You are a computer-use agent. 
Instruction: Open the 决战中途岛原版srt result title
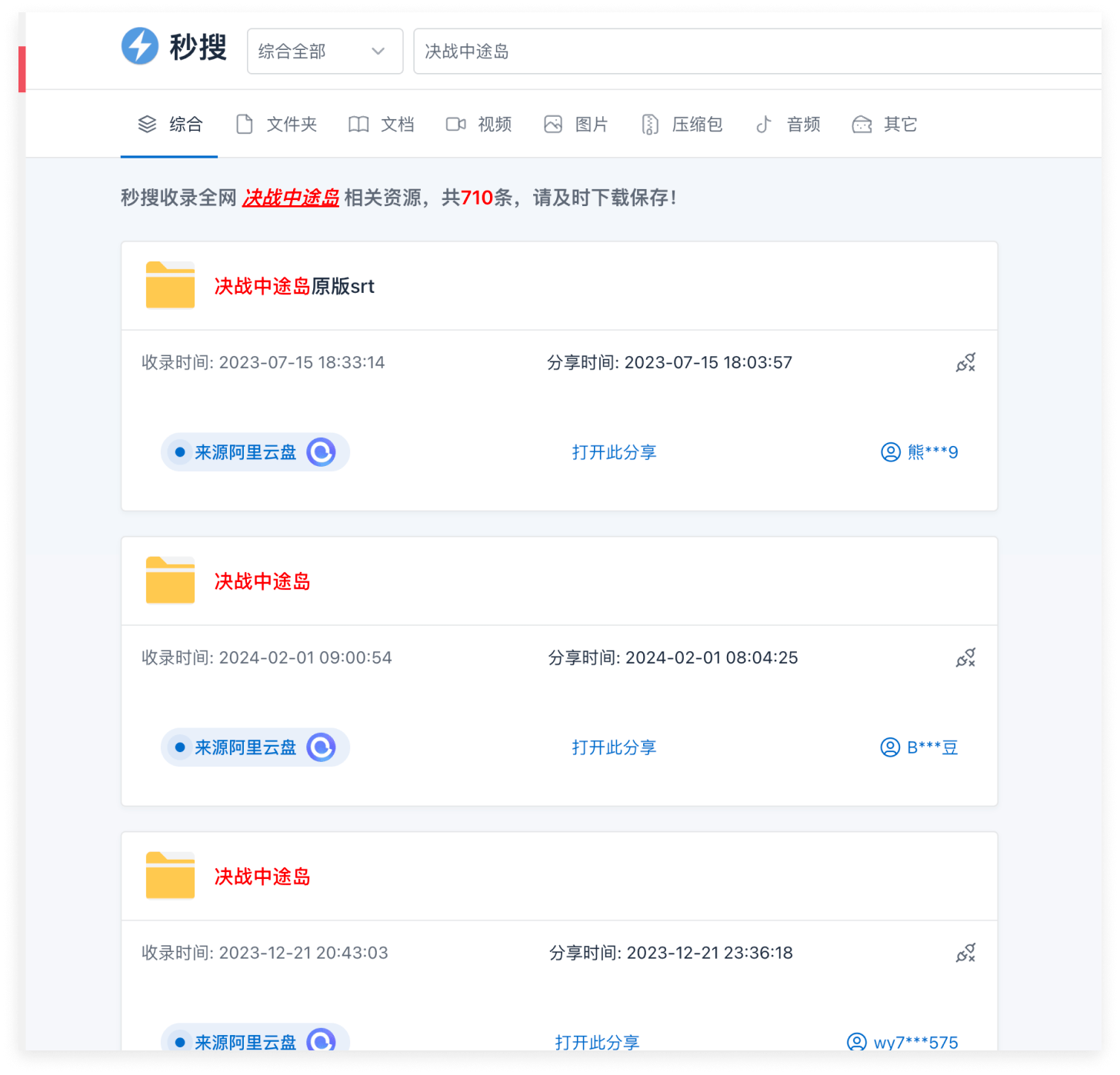coord(294,286)
